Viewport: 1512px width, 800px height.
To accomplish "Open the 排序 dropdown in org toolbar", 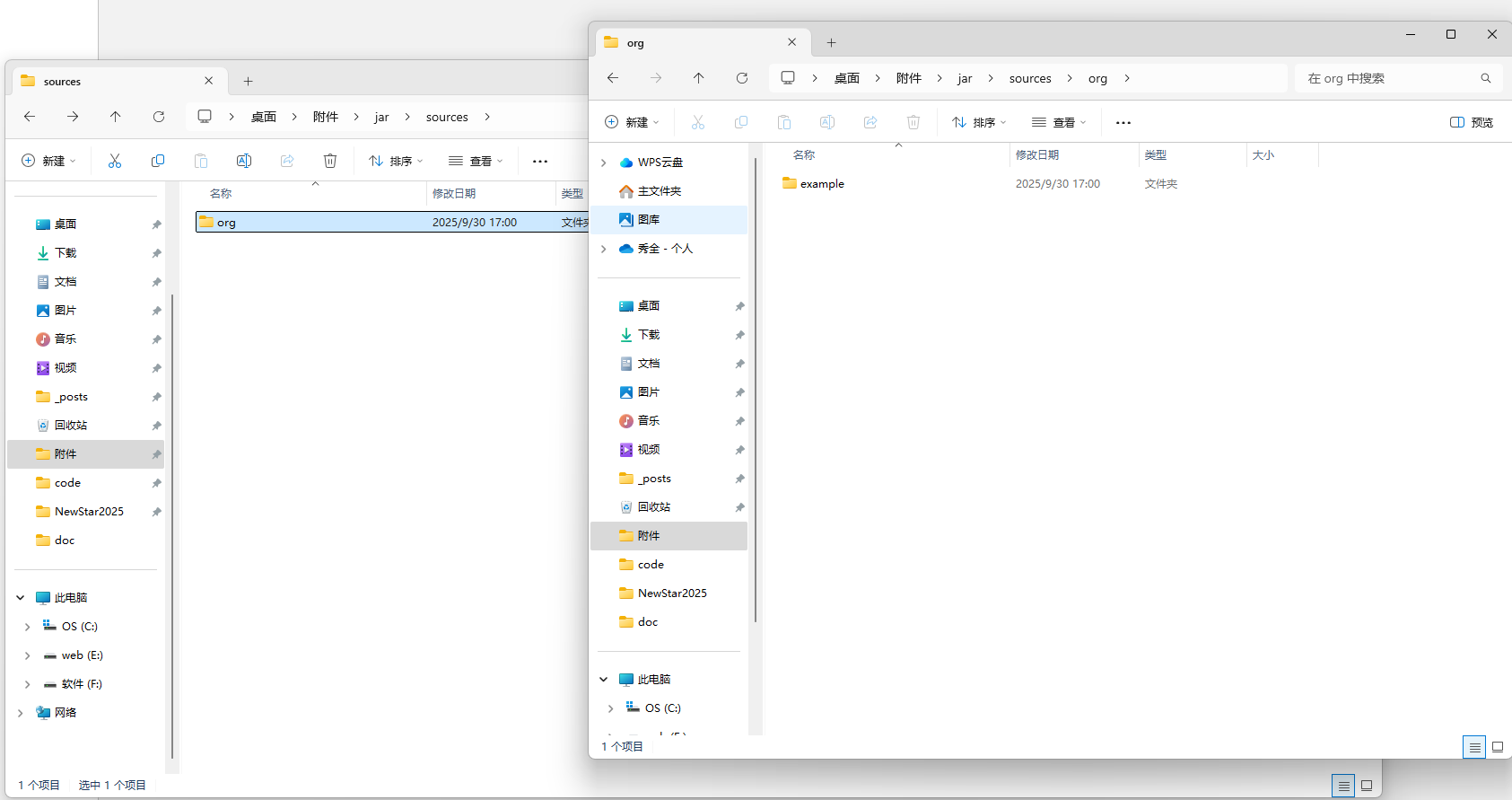I will pyautogui.click(x=980, y=122).
